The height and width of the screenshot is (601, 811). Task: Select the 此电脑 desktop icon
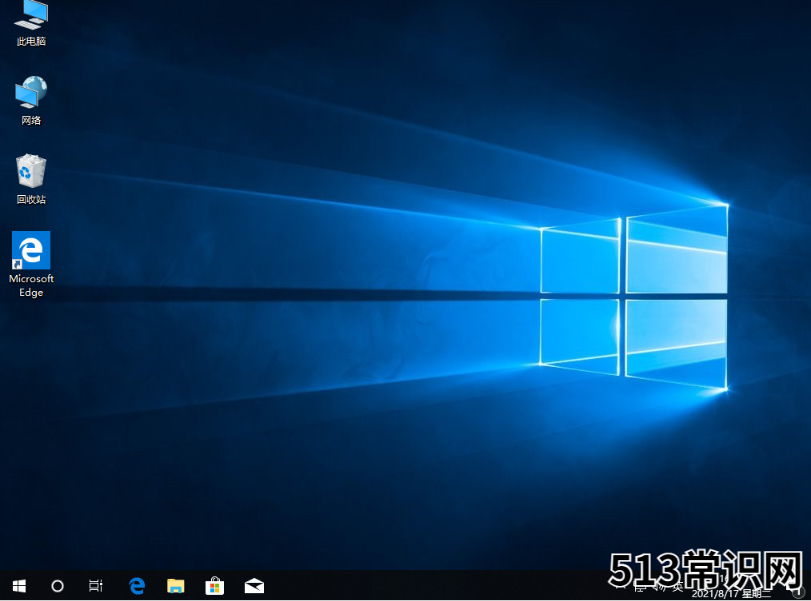[31, 23]
